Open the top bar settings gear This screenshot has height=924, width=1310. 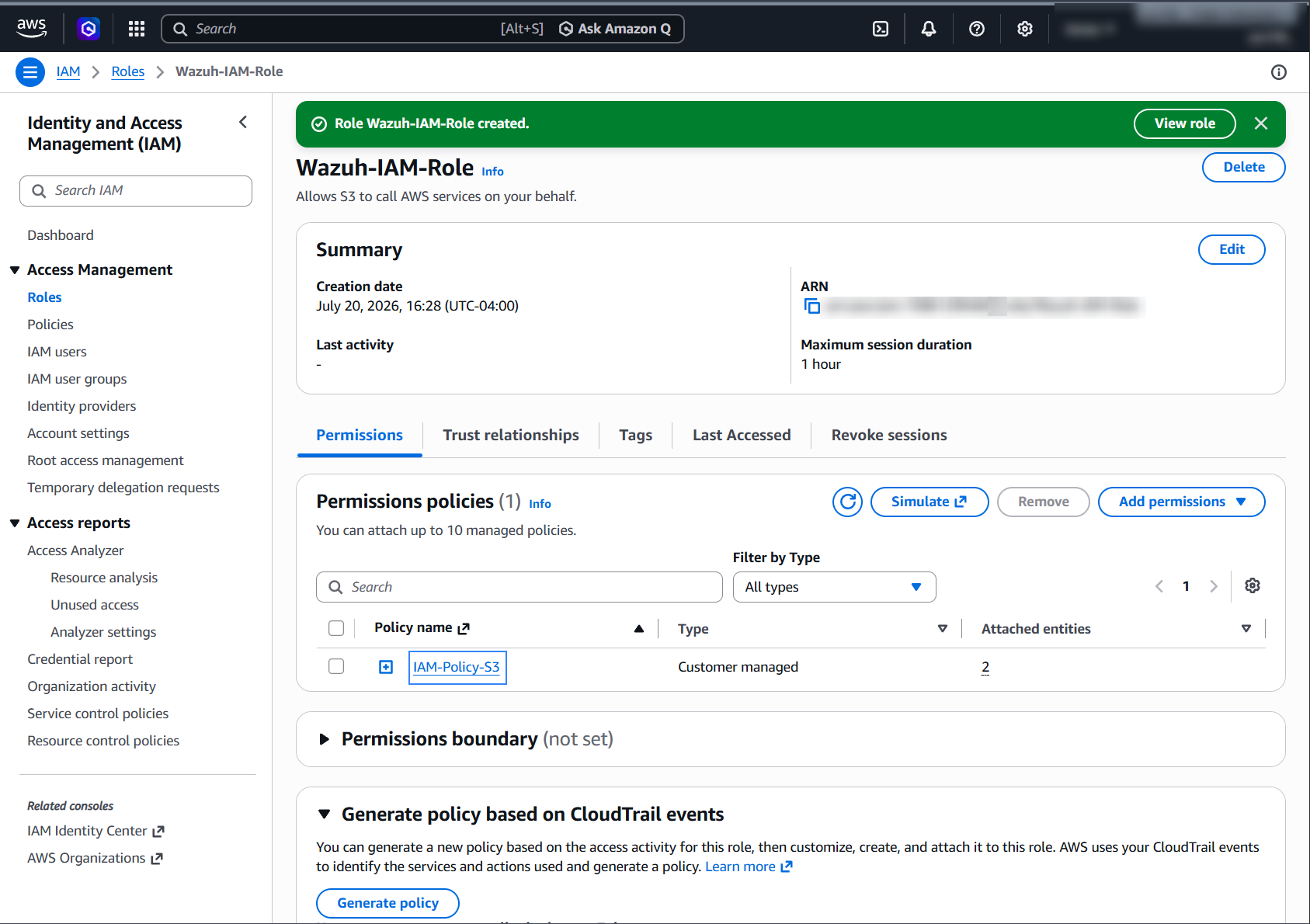coord(1025,29)
